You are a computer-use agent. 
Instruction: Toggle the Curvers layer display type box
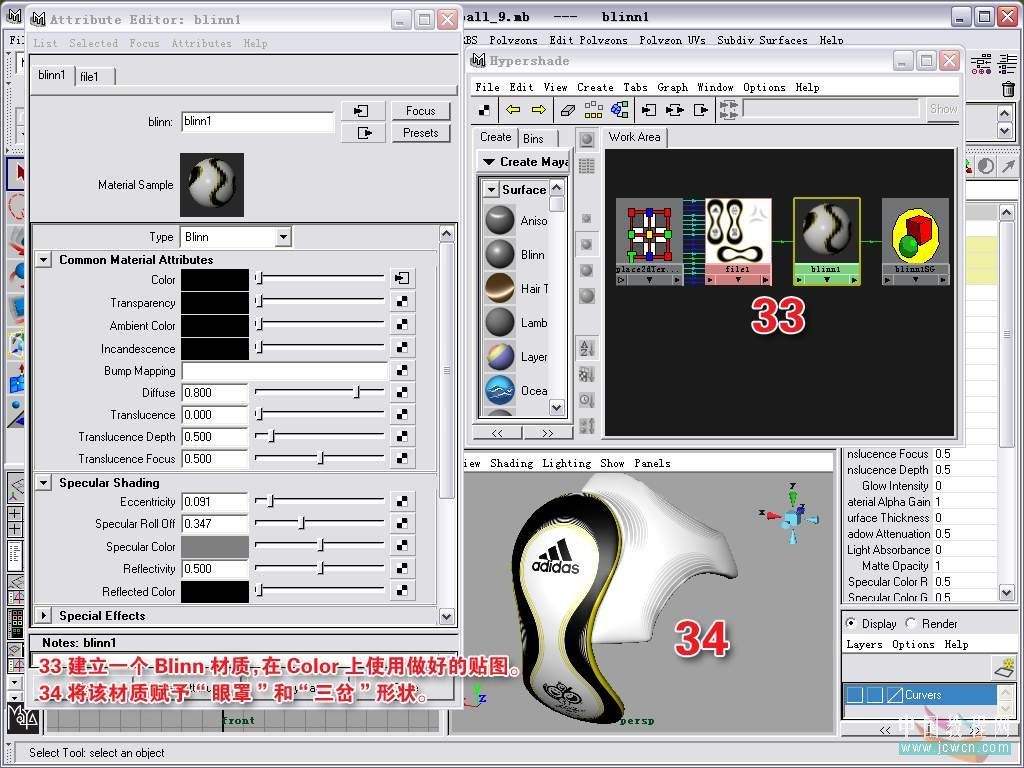coord(874,695)
